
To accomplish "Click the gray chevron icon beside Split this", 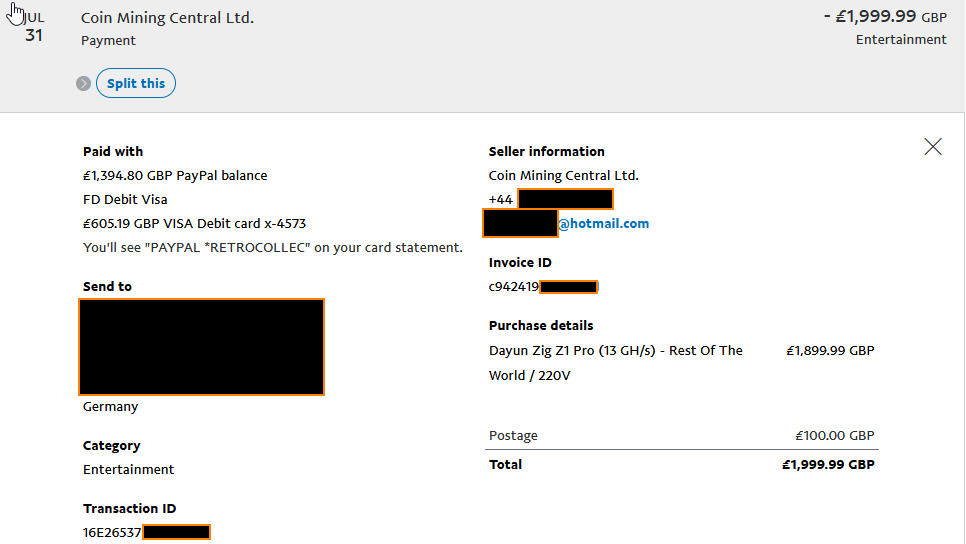I will pos(84,83).
